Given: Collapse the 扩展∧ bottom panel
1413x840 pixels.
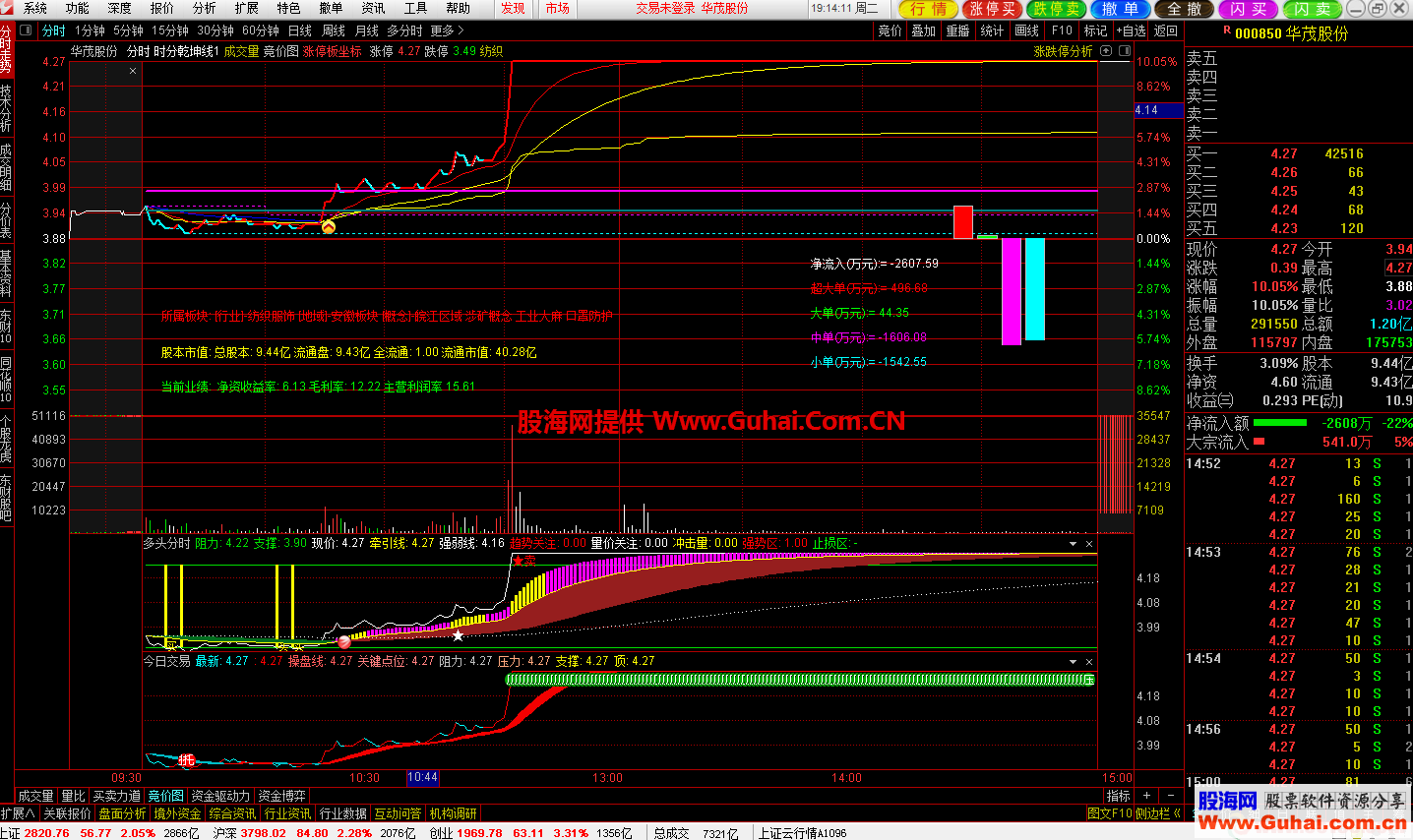Looking at the screenshot, I should pyautogui.click(x=19, y=813).
